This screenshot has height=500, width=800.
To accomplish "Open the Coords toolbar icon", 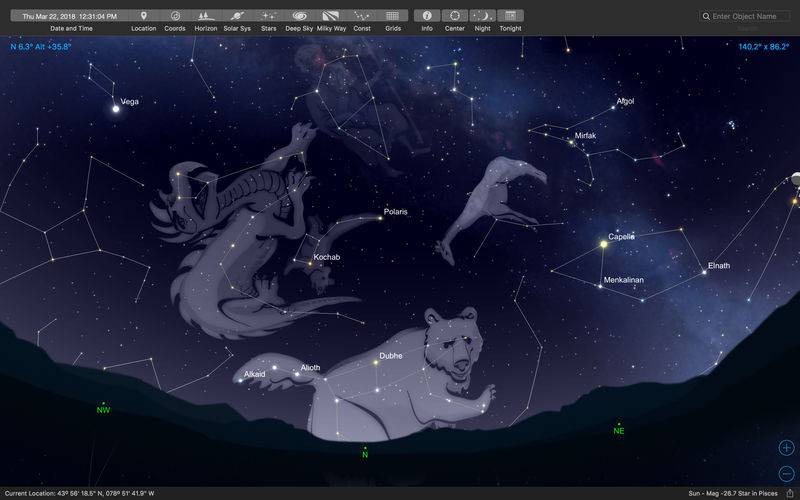I will click(175, 16).
